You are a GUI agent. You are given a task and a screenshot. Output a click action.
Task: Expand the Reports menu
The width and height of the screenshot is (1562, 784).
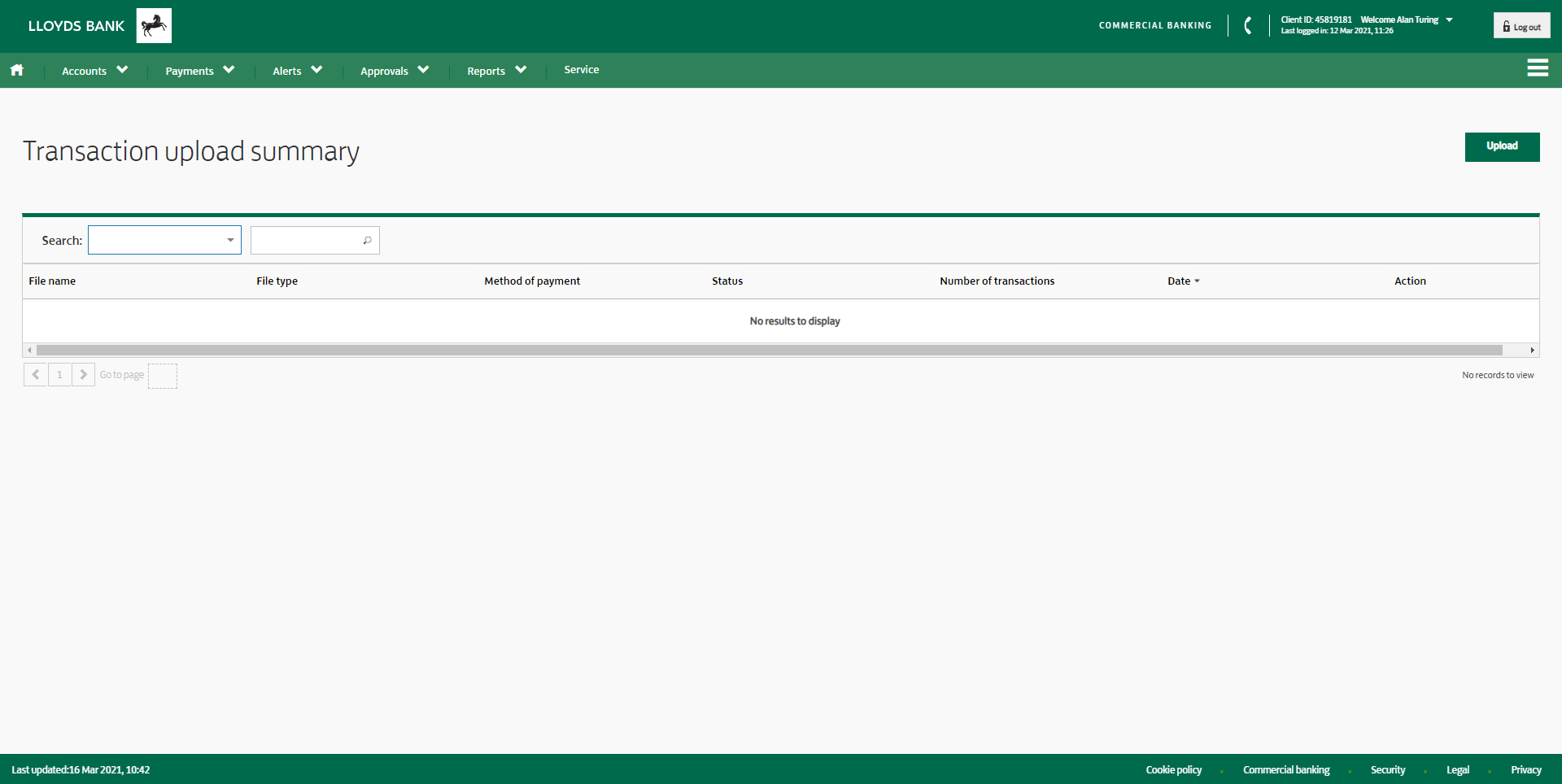(497, 71)
